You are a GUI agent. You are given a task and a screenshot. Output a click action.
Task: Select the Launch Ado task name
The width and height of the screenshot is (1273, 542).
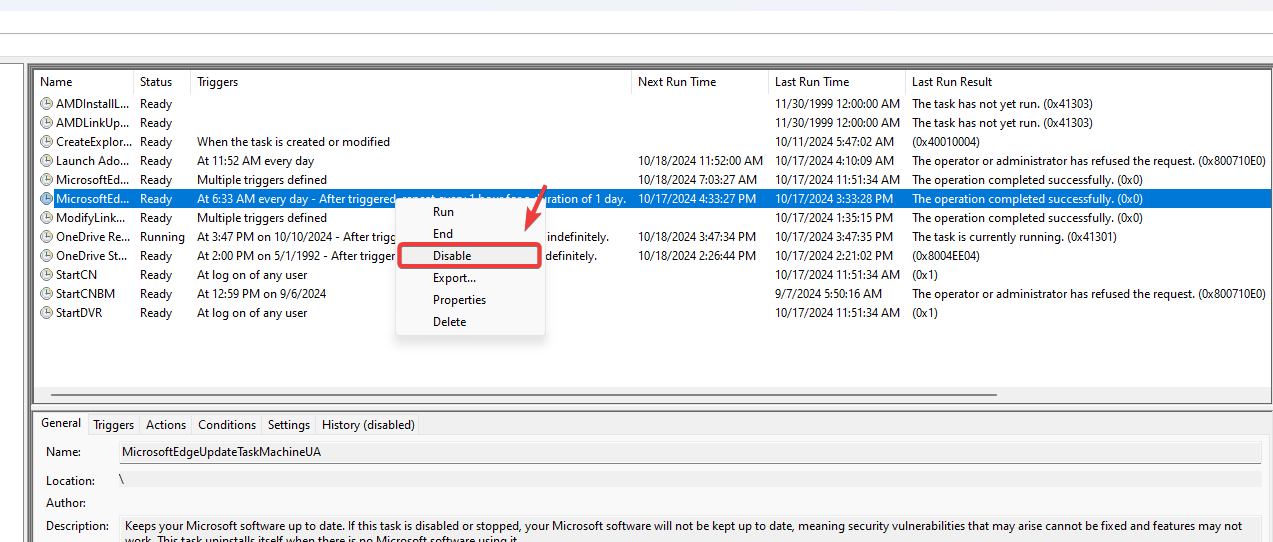[x=93, y=161]
